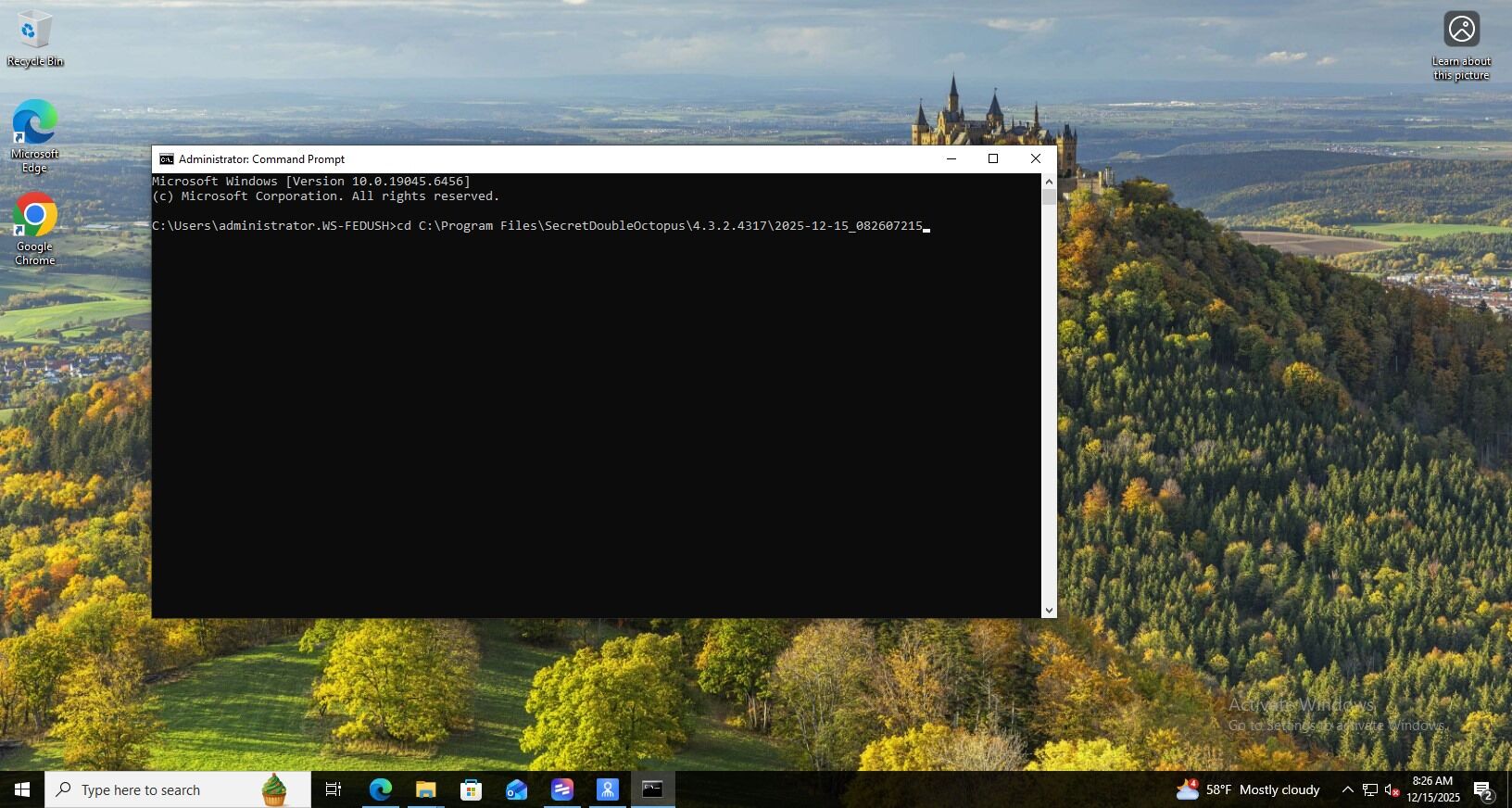Select the Google Chrome desktop shortcut

click(34, 229)
